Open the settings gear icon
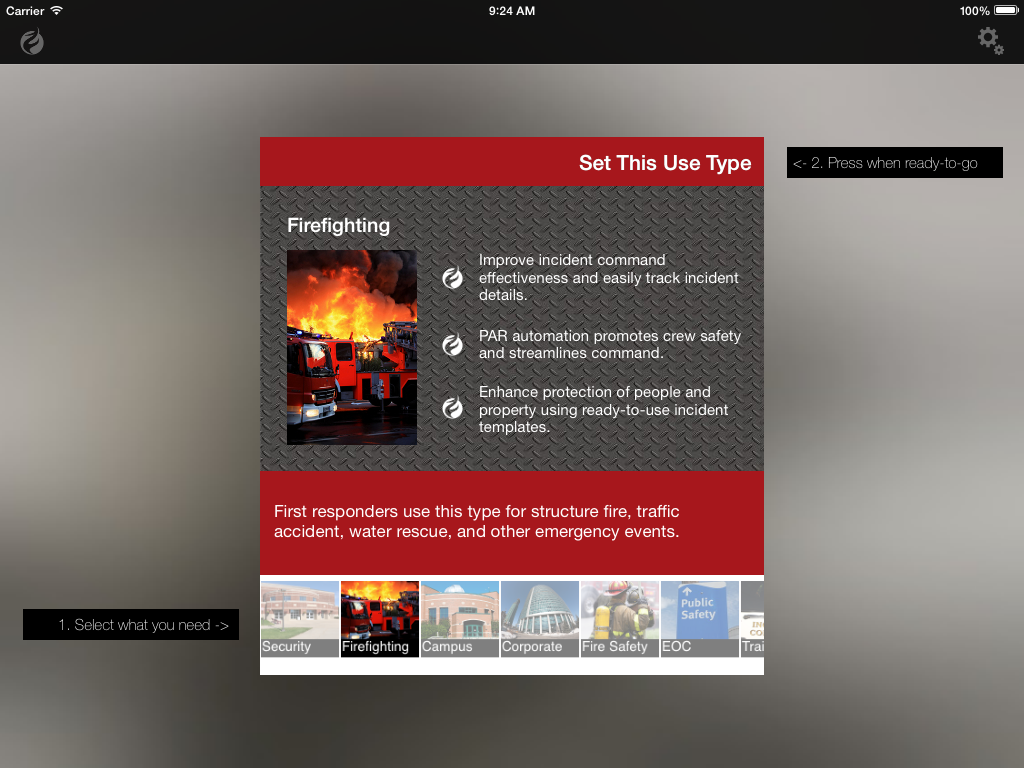The image size is (1024, 768). pos(990,41)
